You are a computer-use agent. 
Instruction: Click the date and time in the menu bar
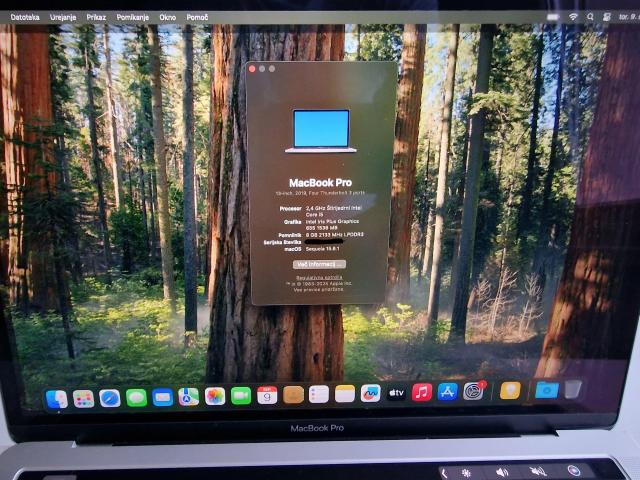(x=629, y=17)
